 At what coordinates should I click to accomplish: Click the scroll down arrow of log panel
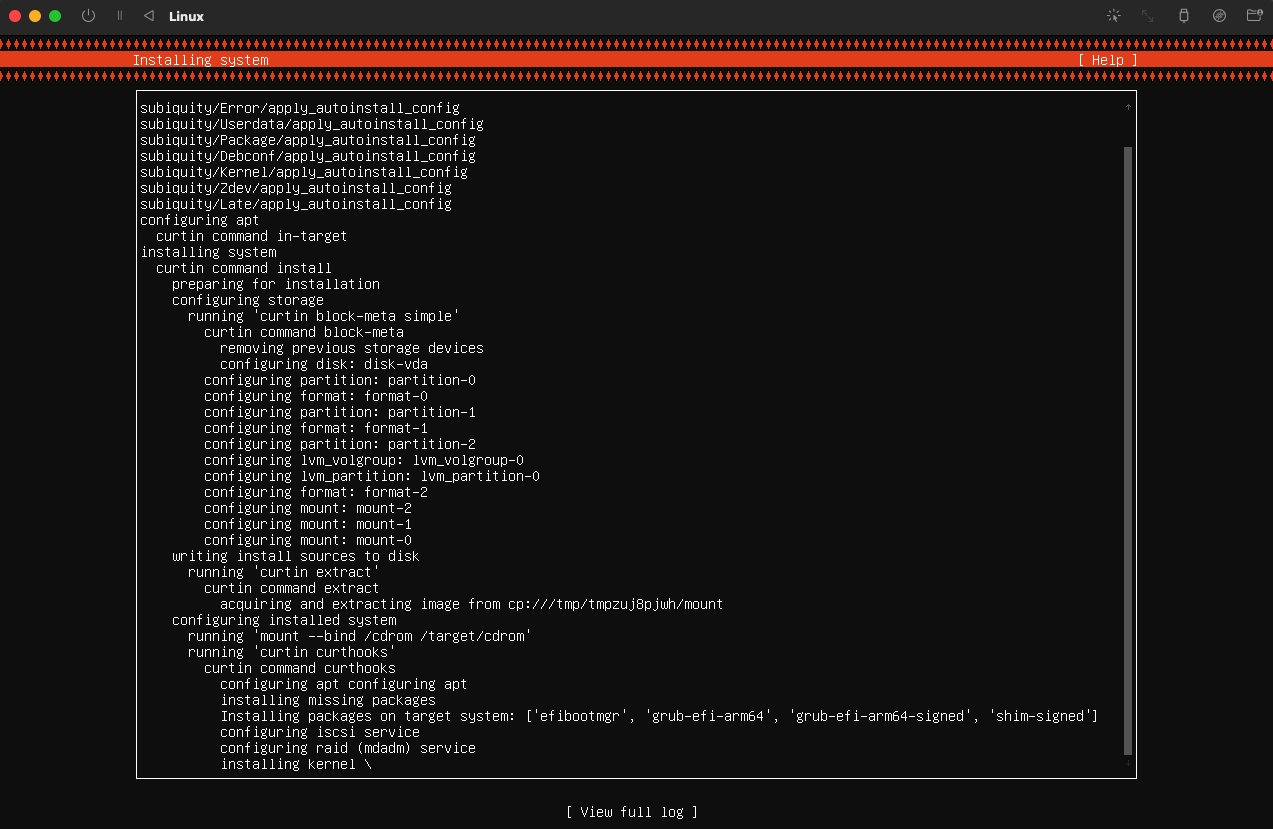tap(1128, 764)
